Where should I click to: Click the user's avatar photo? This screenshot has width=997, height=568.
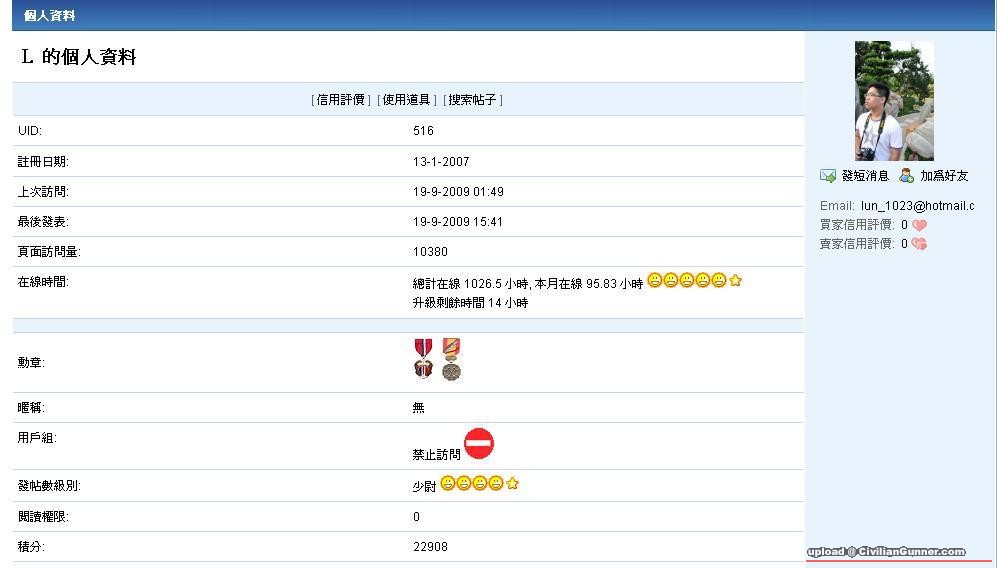pos(894,101)
